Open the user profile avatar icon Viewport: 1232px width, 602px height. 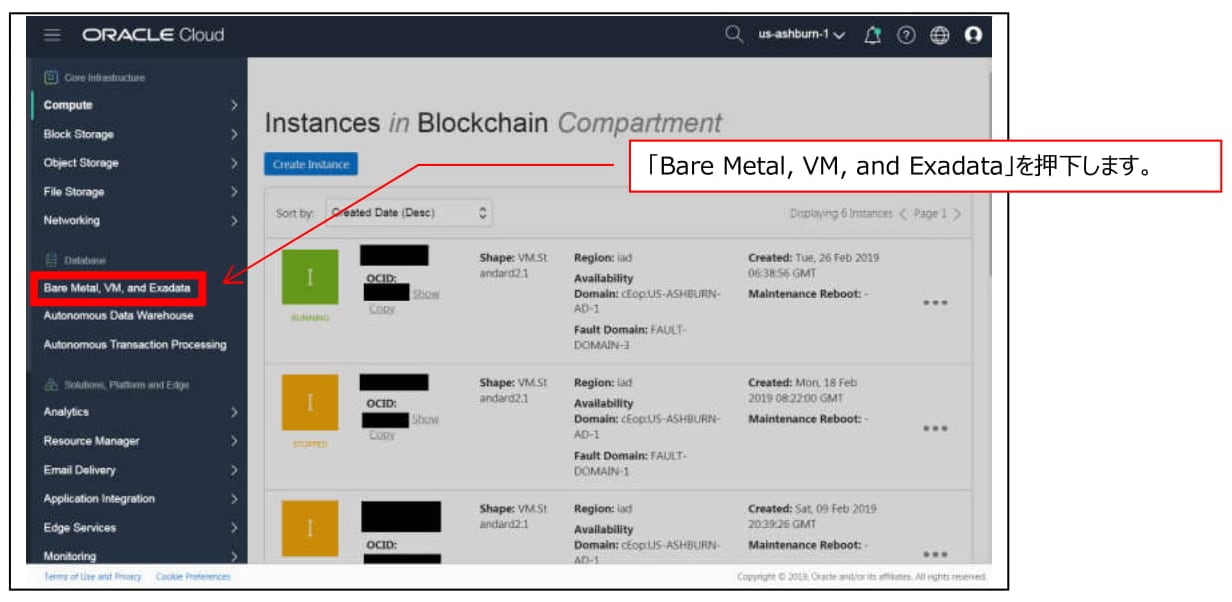point(973,35)
